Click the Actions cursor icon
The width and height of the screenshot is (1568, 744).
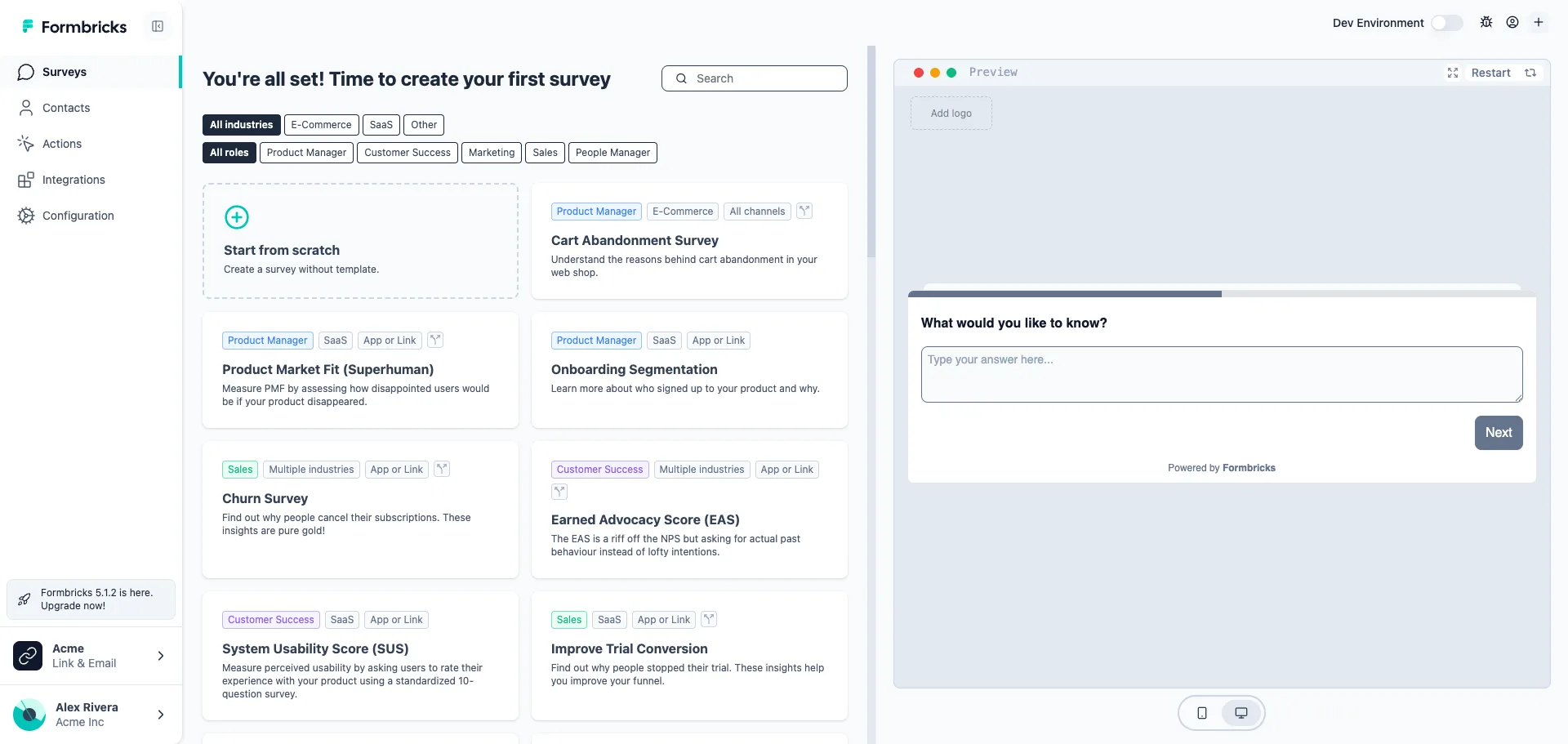click(x=26, y=144)
